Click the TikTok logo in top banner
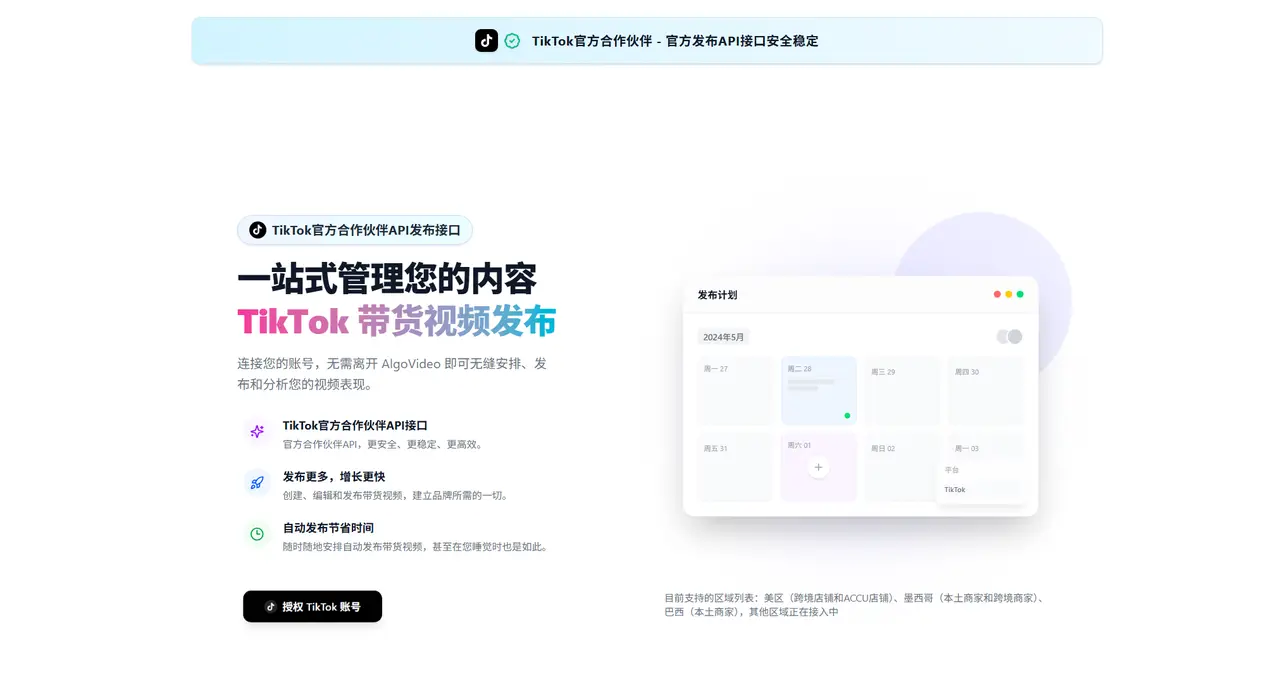This screenshot has width=1280, height=694. point(486,40)
